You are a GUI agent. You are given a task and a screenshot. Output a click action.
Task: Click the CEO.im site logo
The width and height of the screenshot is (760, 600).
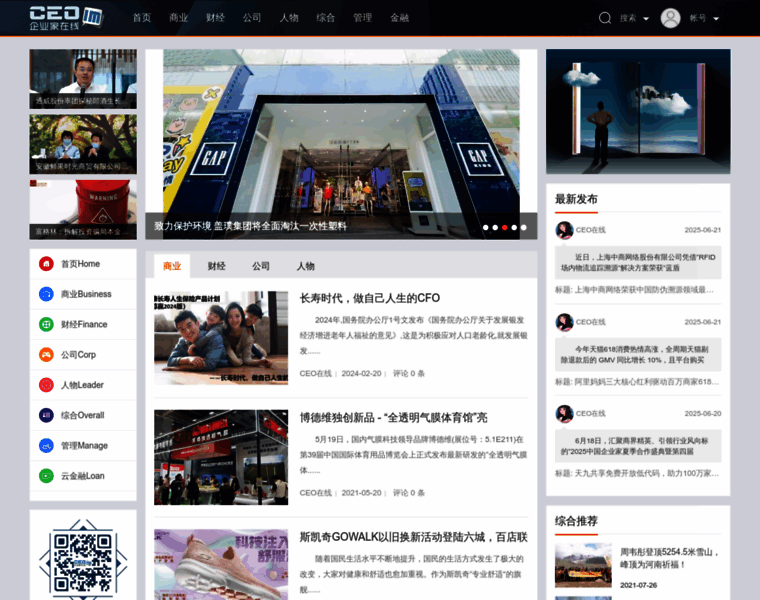66,18
